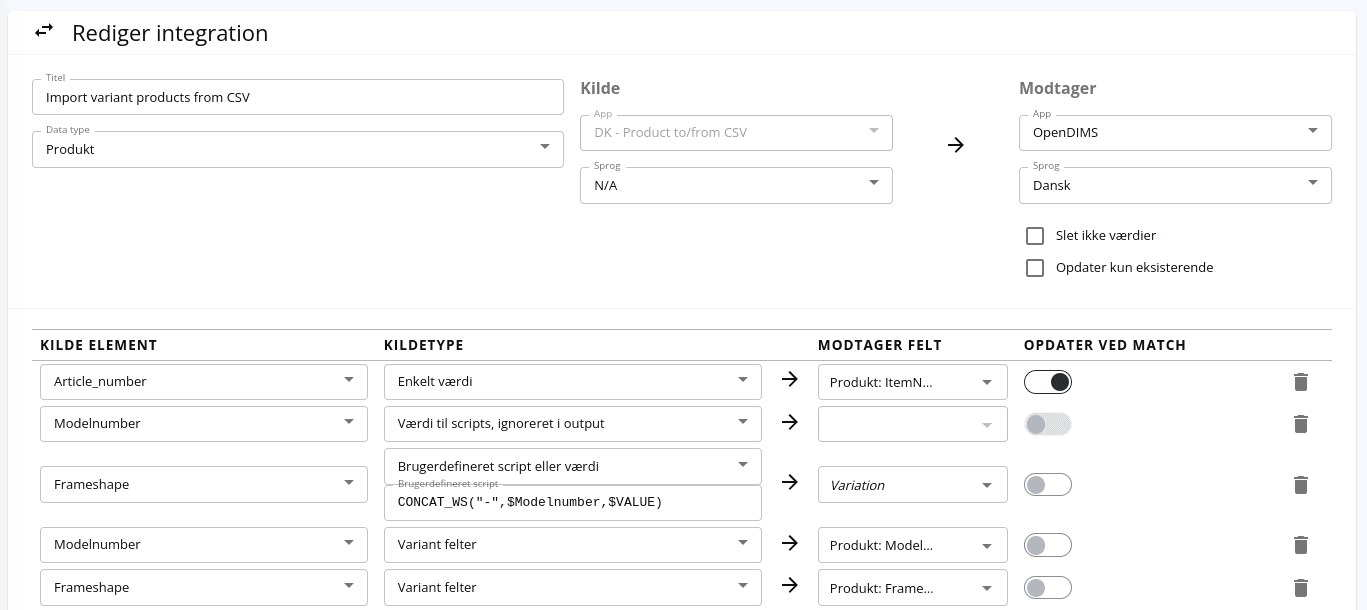This screenshot has height=610, width=1367.
Task: Toggle update on match for Article_number
Action: 1048,382
